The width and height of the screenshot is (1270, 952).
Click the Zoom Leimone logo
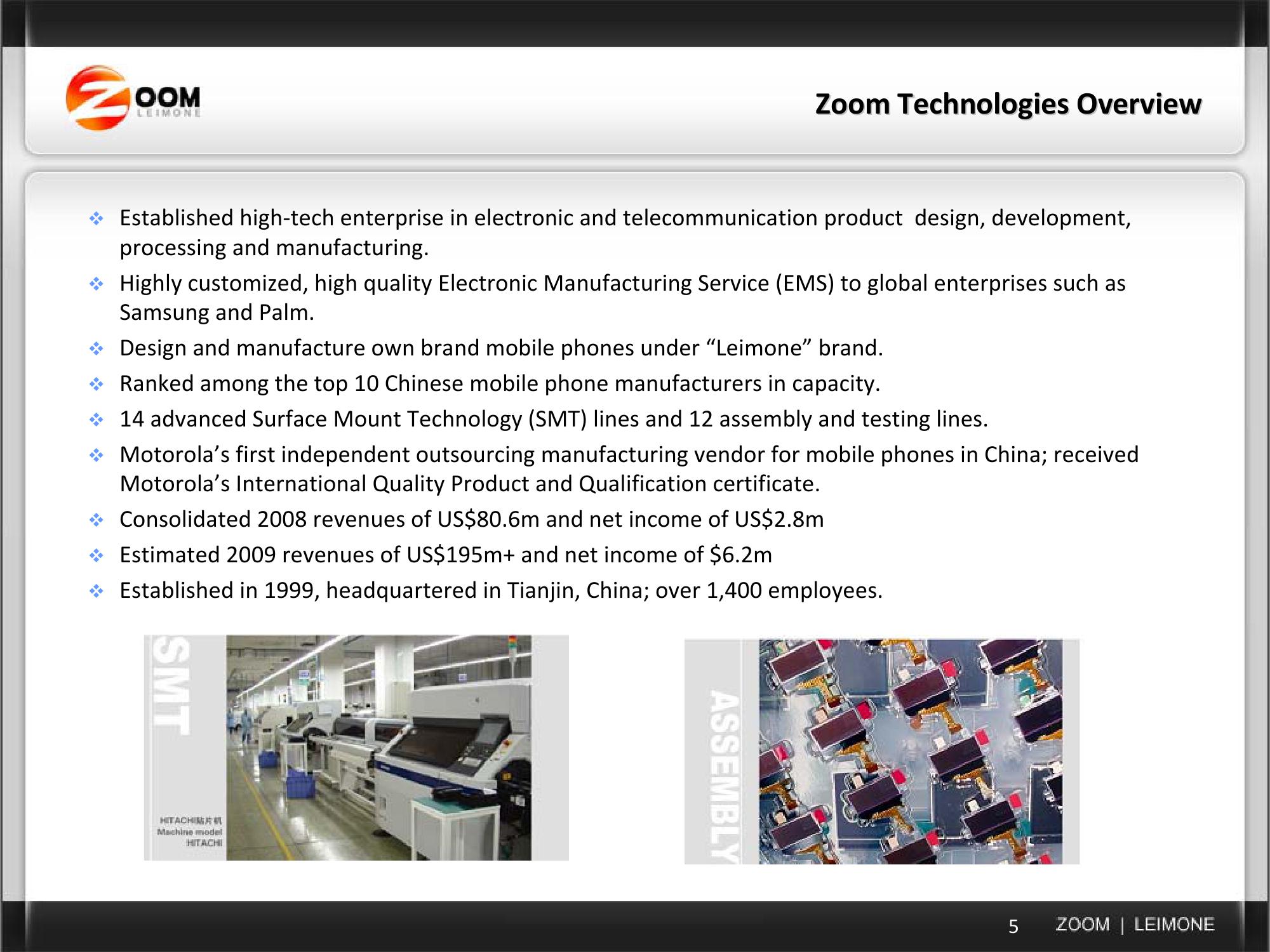click(x=133, y=98)
